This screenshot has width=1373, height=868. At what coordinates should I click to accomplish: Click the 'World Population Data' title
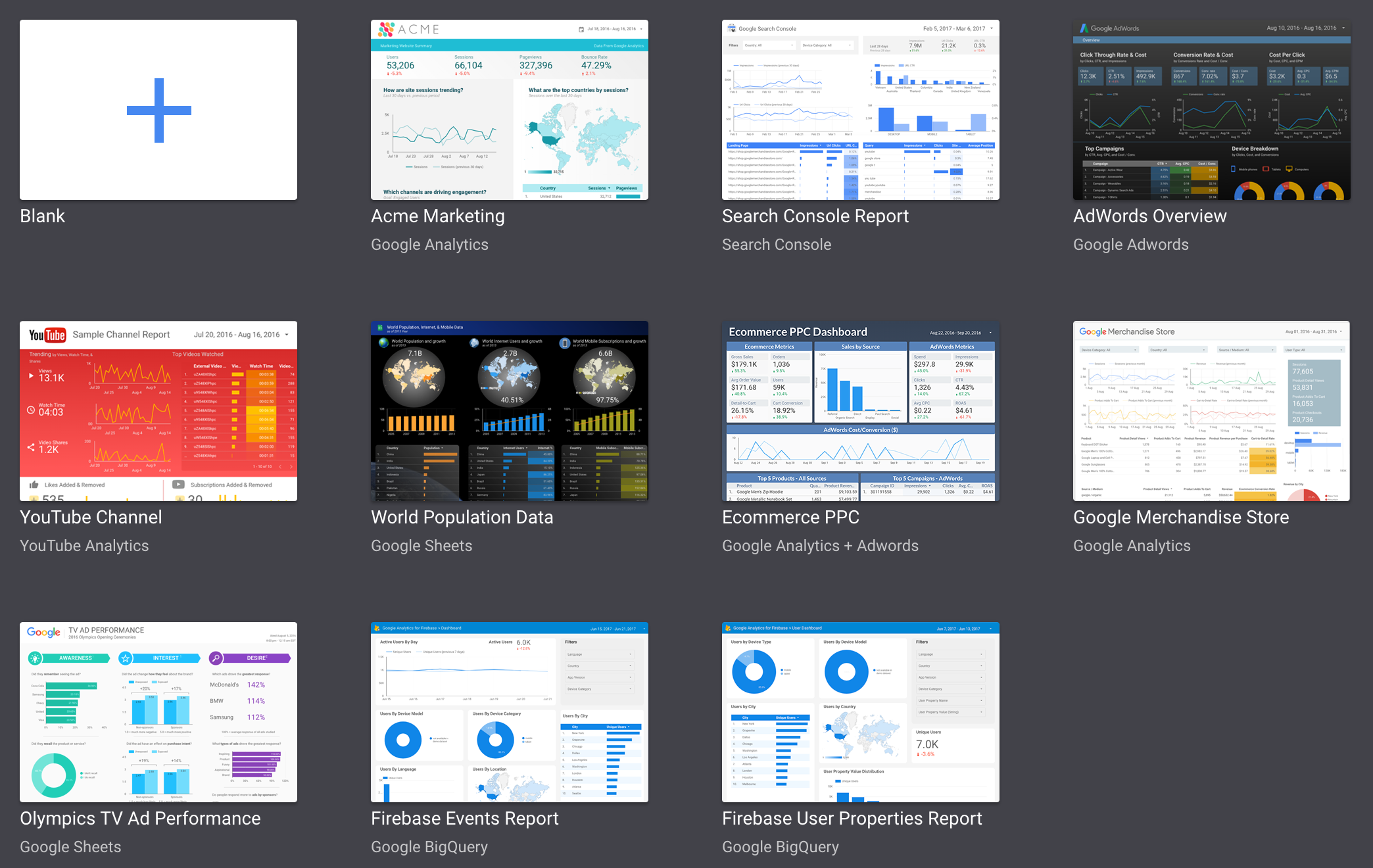tap(462, 518)
